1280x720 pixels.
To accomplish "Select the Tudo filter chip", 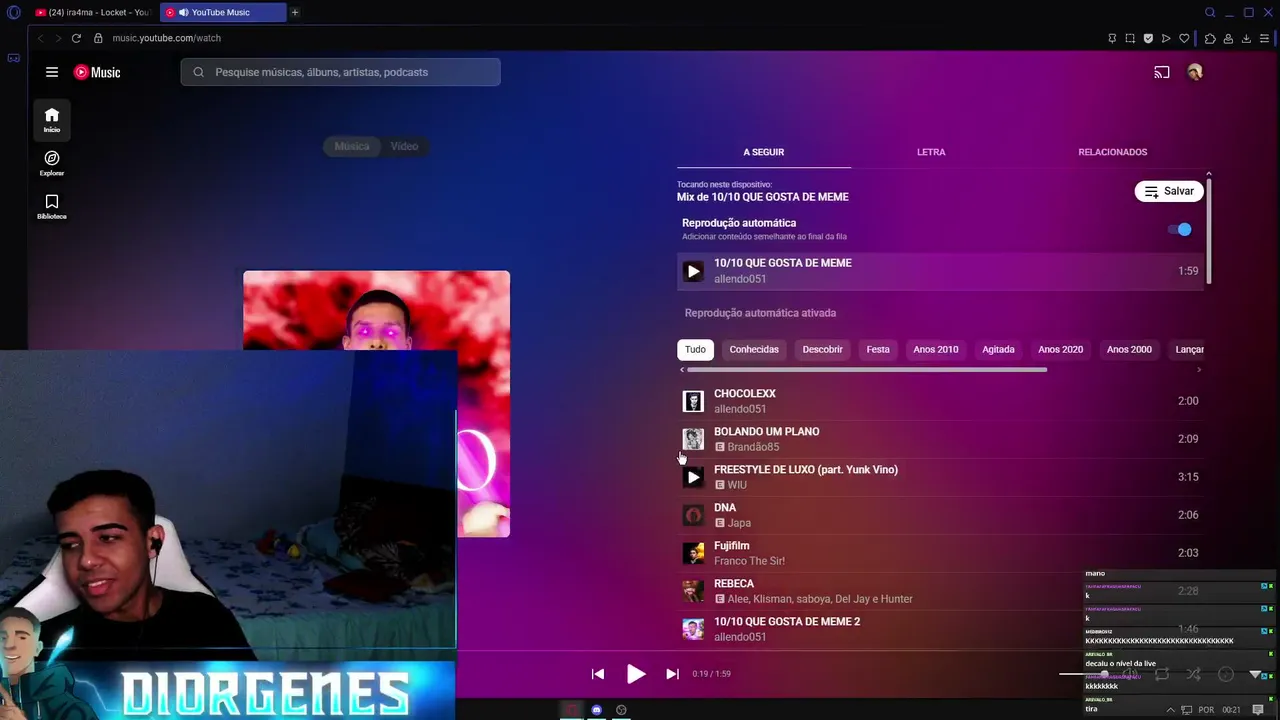I will coord(695,349).
